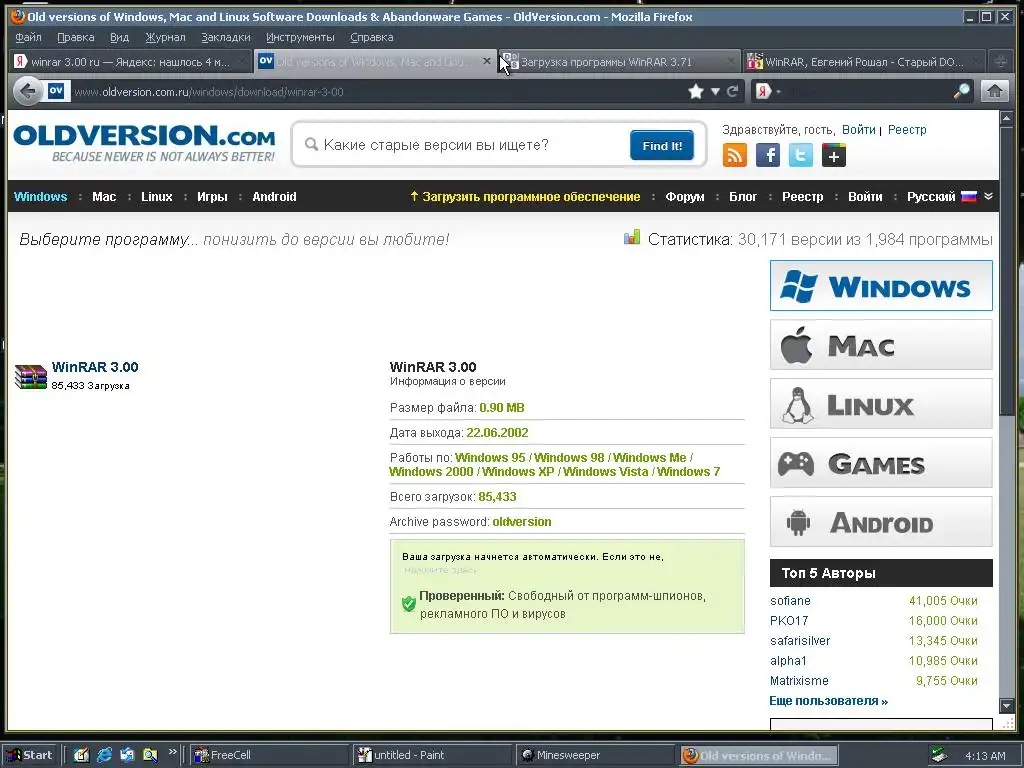Open the Yandex search engine selector
Viewport: 1024px width, 768px height.
769,91
